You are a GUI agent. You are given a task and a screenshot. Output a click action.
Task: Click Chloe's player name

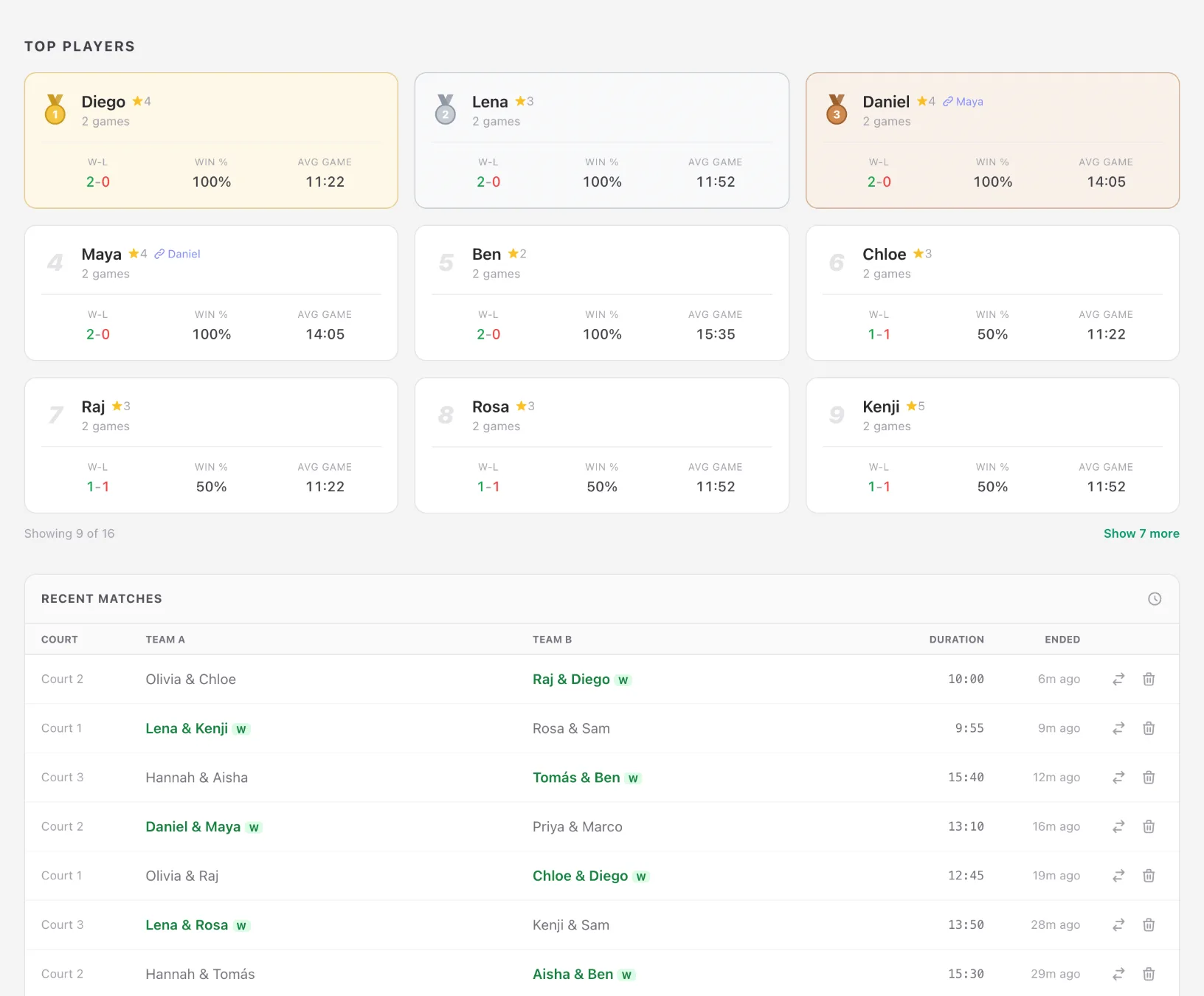[x=884, y=255]
